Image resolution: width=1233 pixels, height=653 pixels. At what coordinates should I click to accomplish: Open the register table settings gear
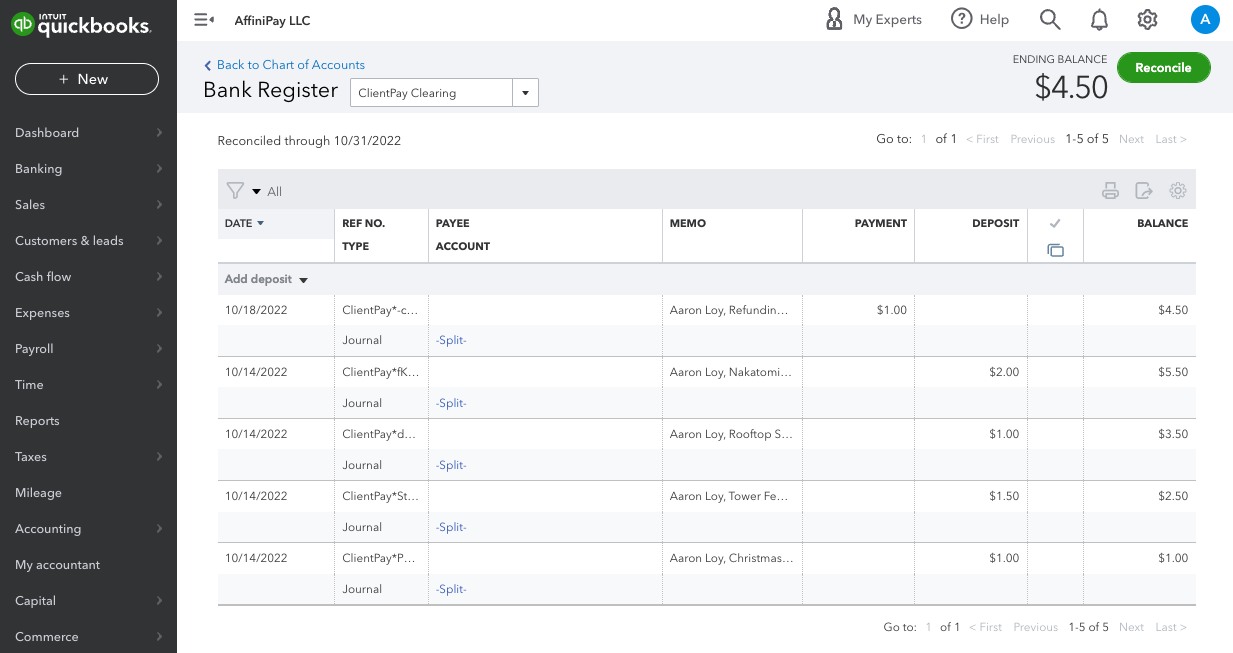pos(1178,191)
